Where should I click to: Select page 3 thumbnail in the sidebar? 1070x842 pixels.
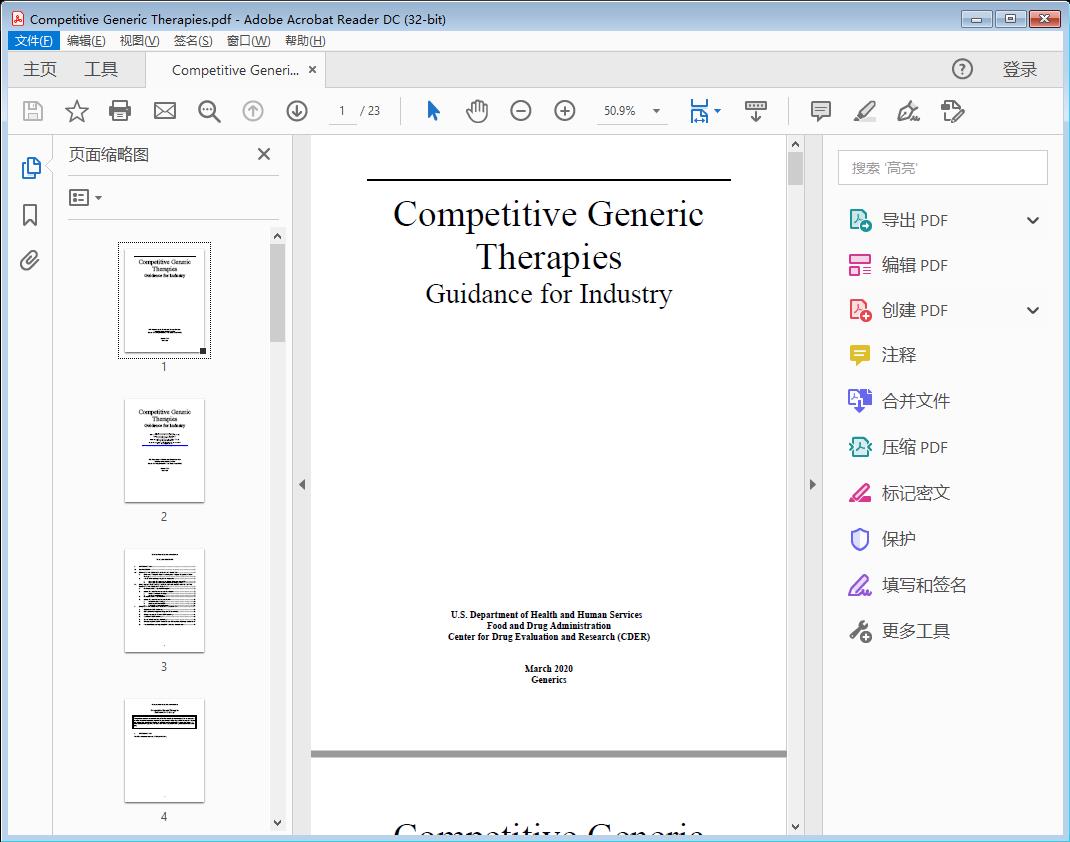[163, 600]
